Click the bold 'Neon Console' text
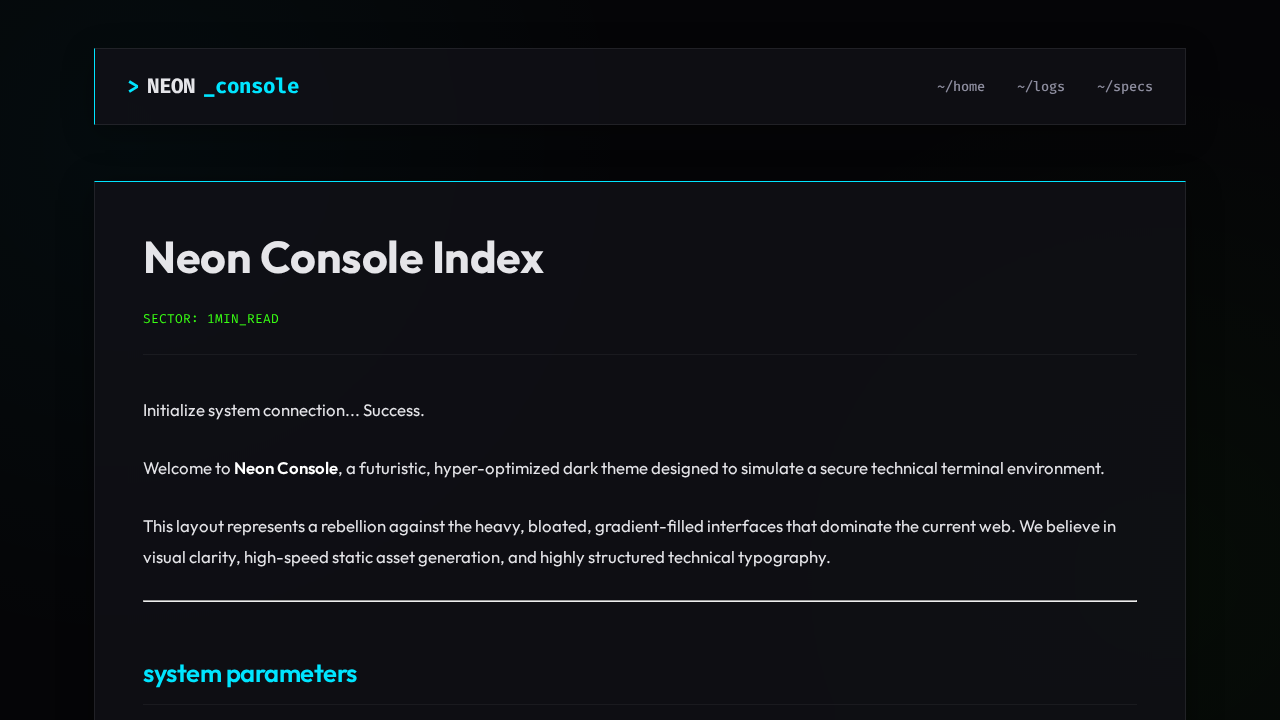 [x=286, y=468]
